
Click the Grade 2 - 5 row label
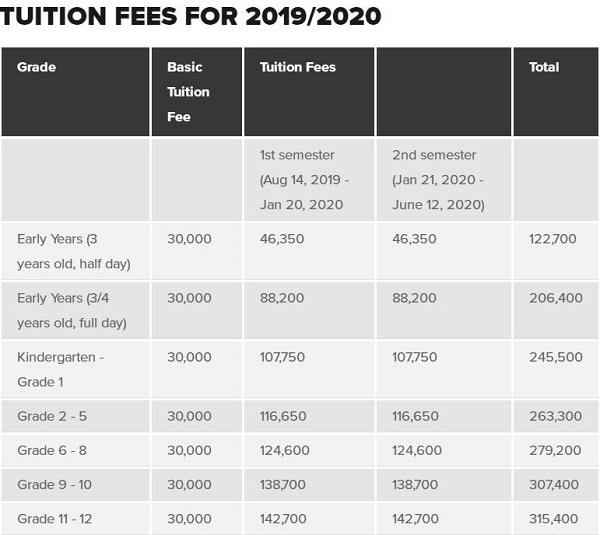click(52, 416)
